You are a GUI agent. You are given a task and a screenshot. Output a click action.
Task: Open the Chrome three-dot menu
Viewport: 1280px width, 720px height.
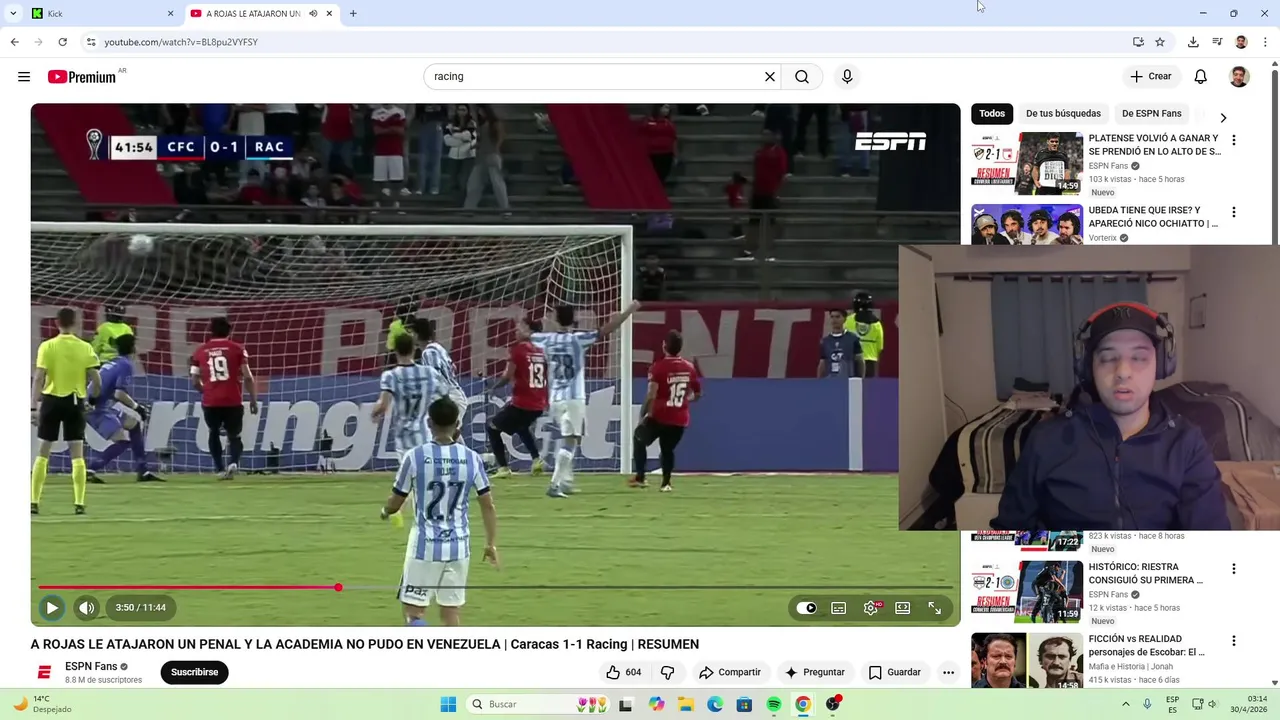coord(1265,42)
